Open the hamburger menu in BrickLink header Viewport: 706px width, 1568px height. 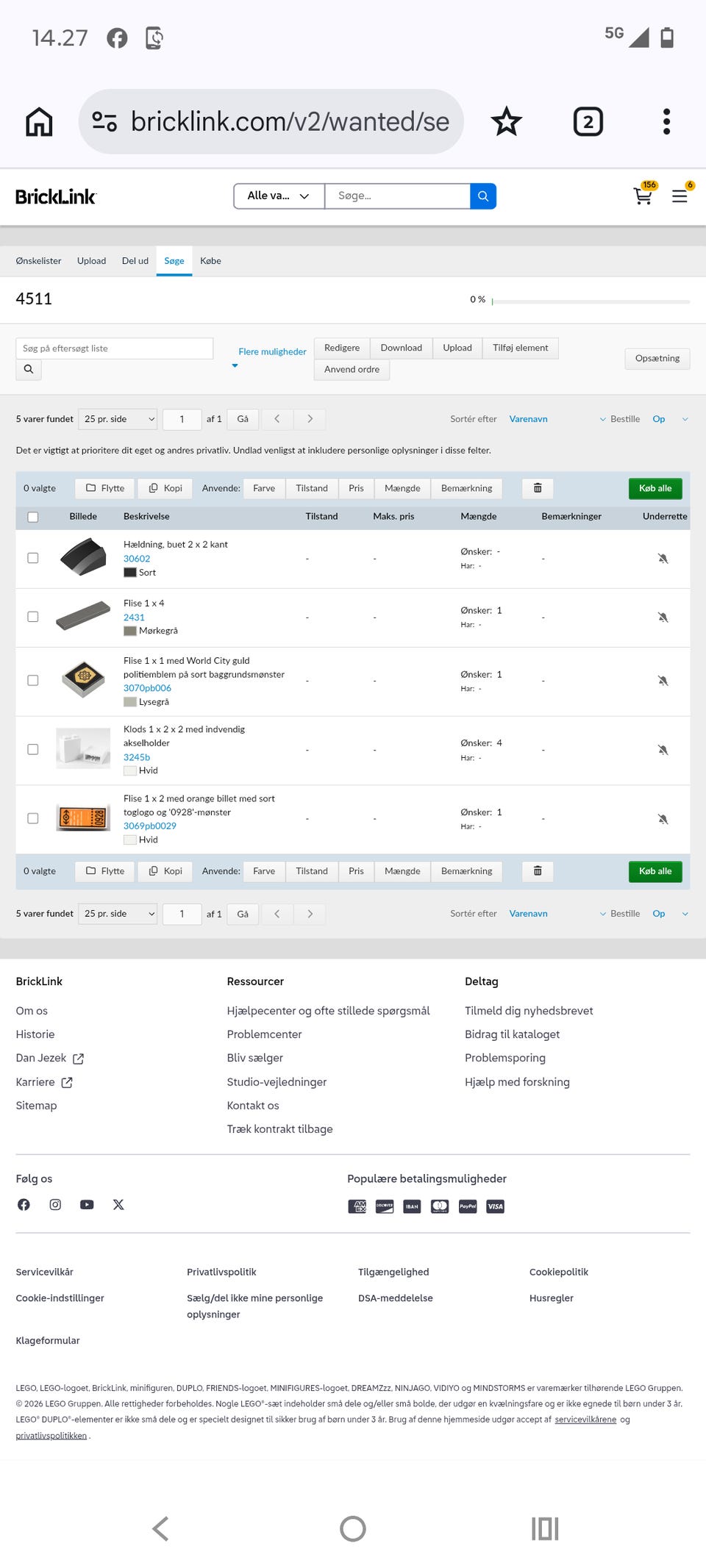[x=680, y=196]
